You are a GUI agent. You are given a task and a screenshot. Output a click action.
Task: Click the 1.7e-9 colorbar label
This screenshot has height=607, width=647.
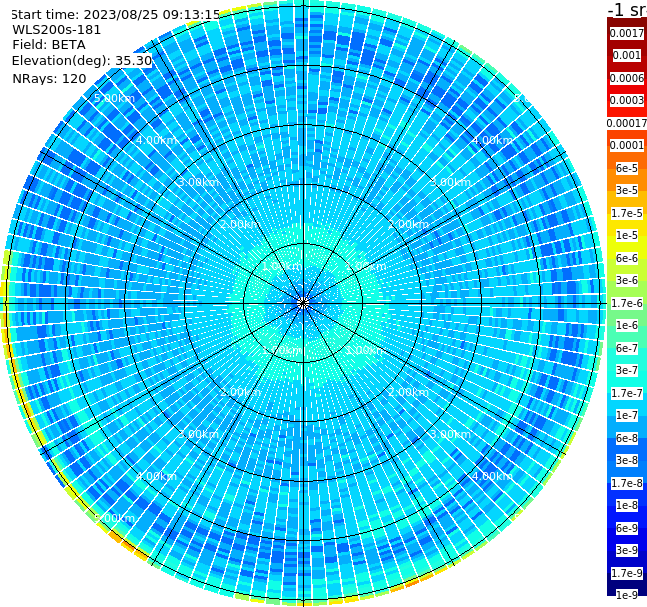(627, 573)
